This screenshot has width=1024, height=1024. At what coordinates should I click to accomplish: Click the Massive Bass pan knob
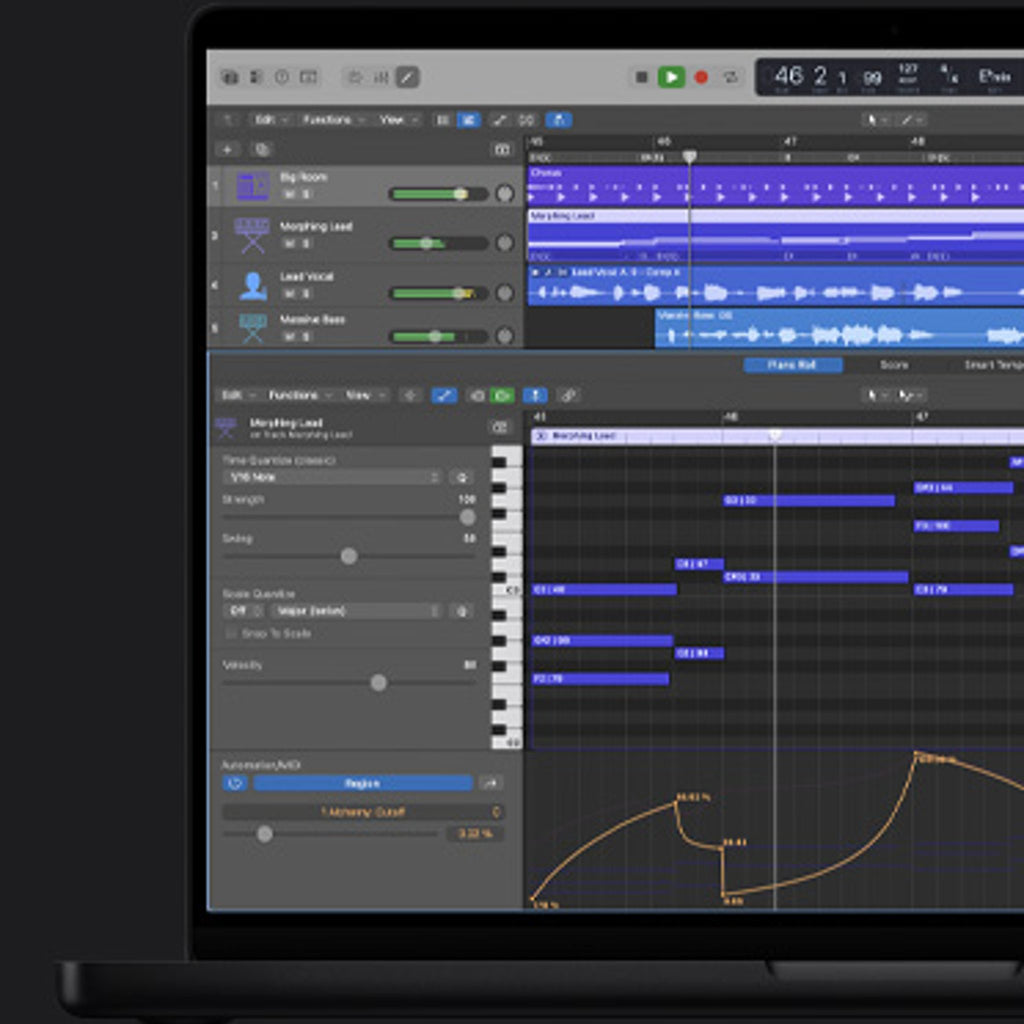504,336
